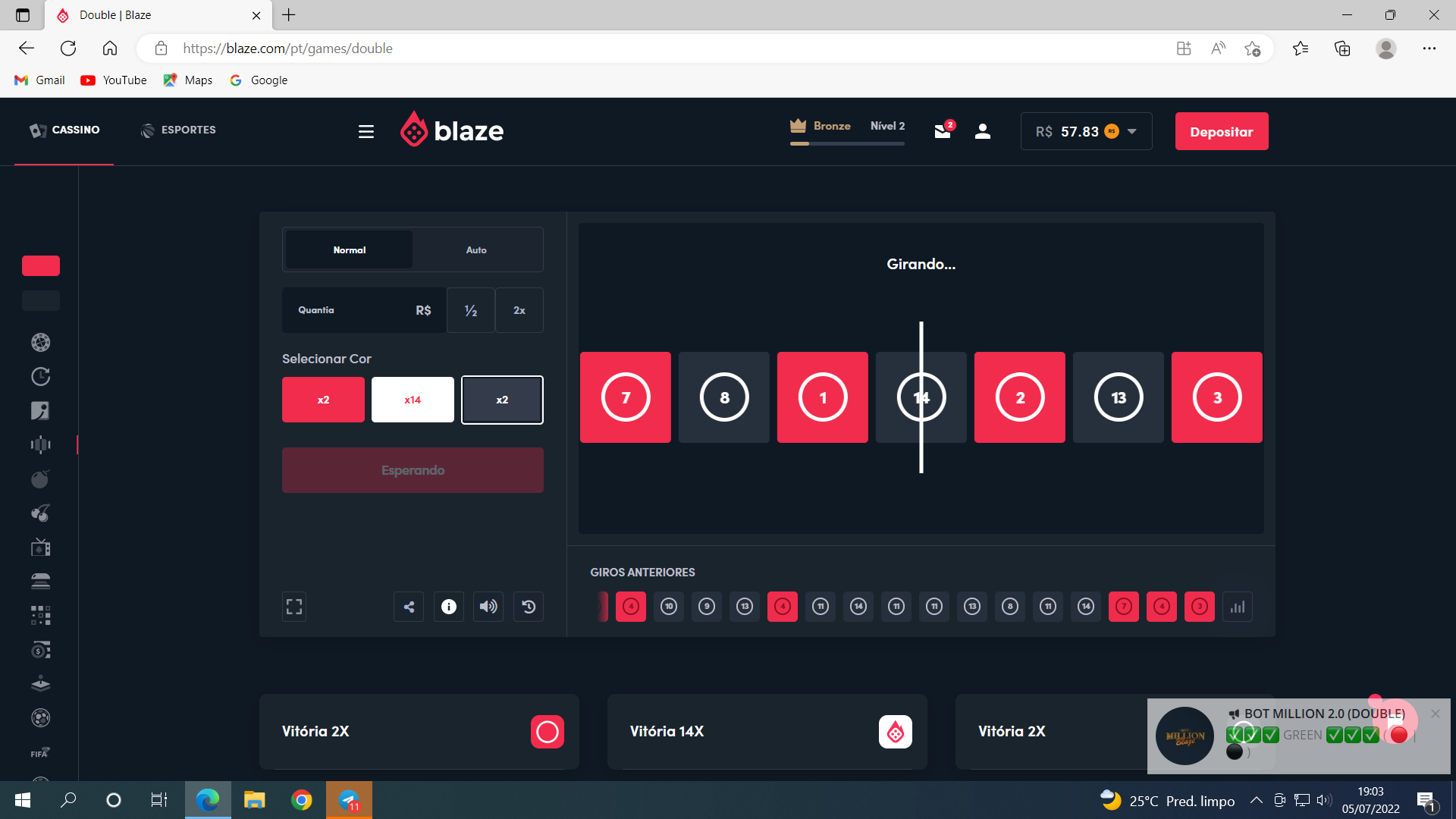Click the rightmost previous spin, red 3
The image size is (1456, 819).
pyautogui.click(x=1200, y=607)
